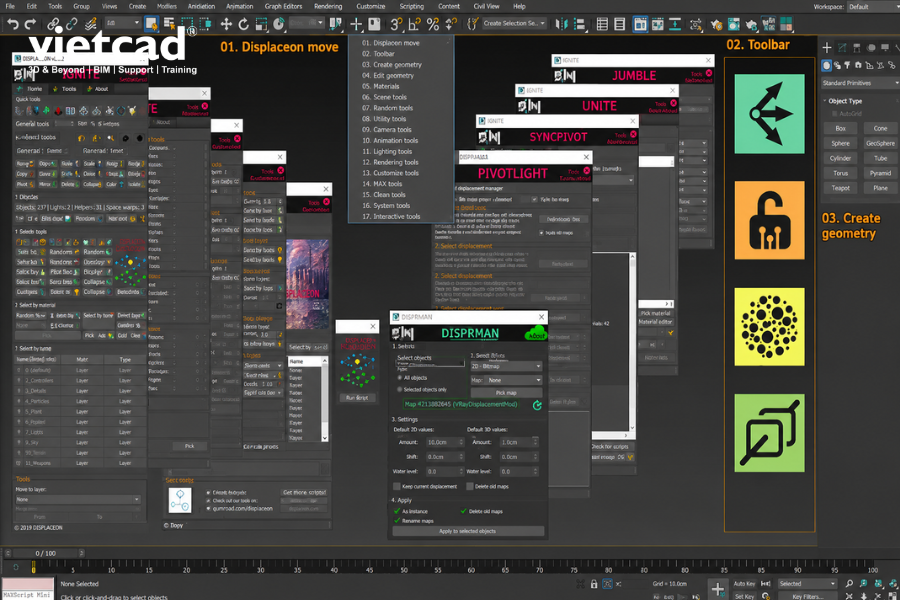Click Apply to selected objects button
The height and width of the screenshot is (600, 900).
468,531
